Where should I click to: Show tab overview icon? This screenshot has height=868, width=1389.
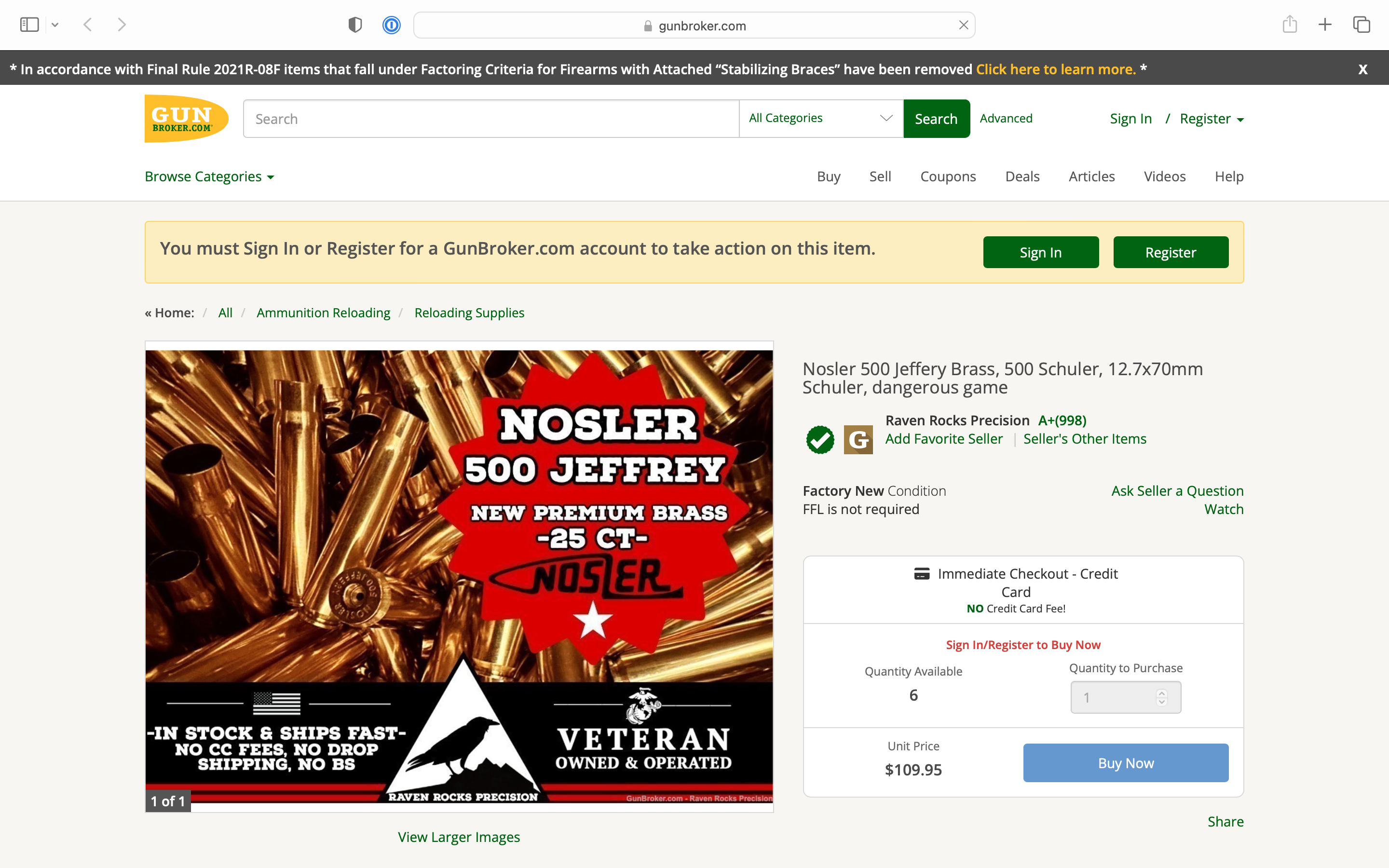[1362, 25]
